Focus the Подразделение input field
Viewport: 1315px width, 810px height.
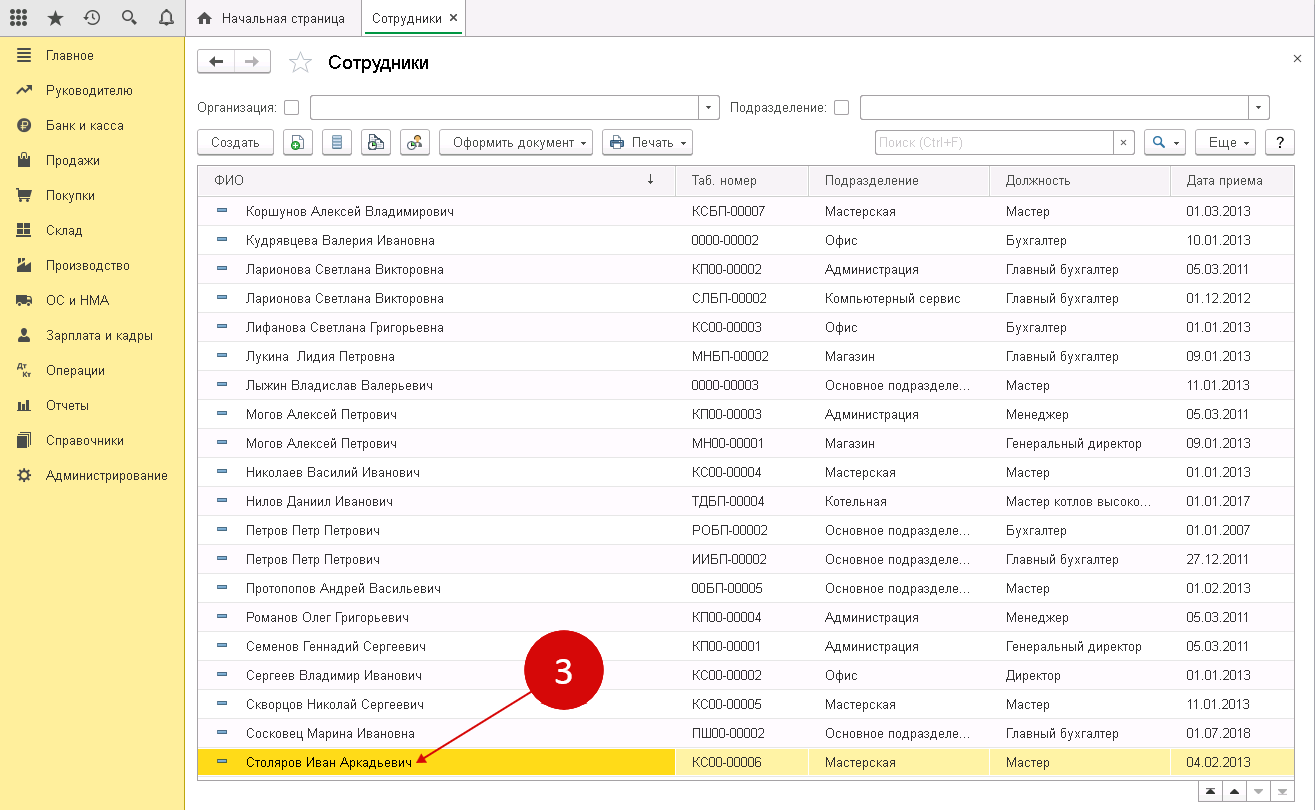point(1055,107)
